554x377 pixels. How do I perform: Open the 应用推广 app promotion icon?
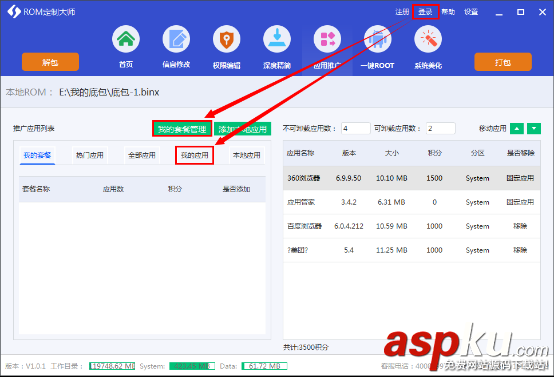[x=327, y=39]
